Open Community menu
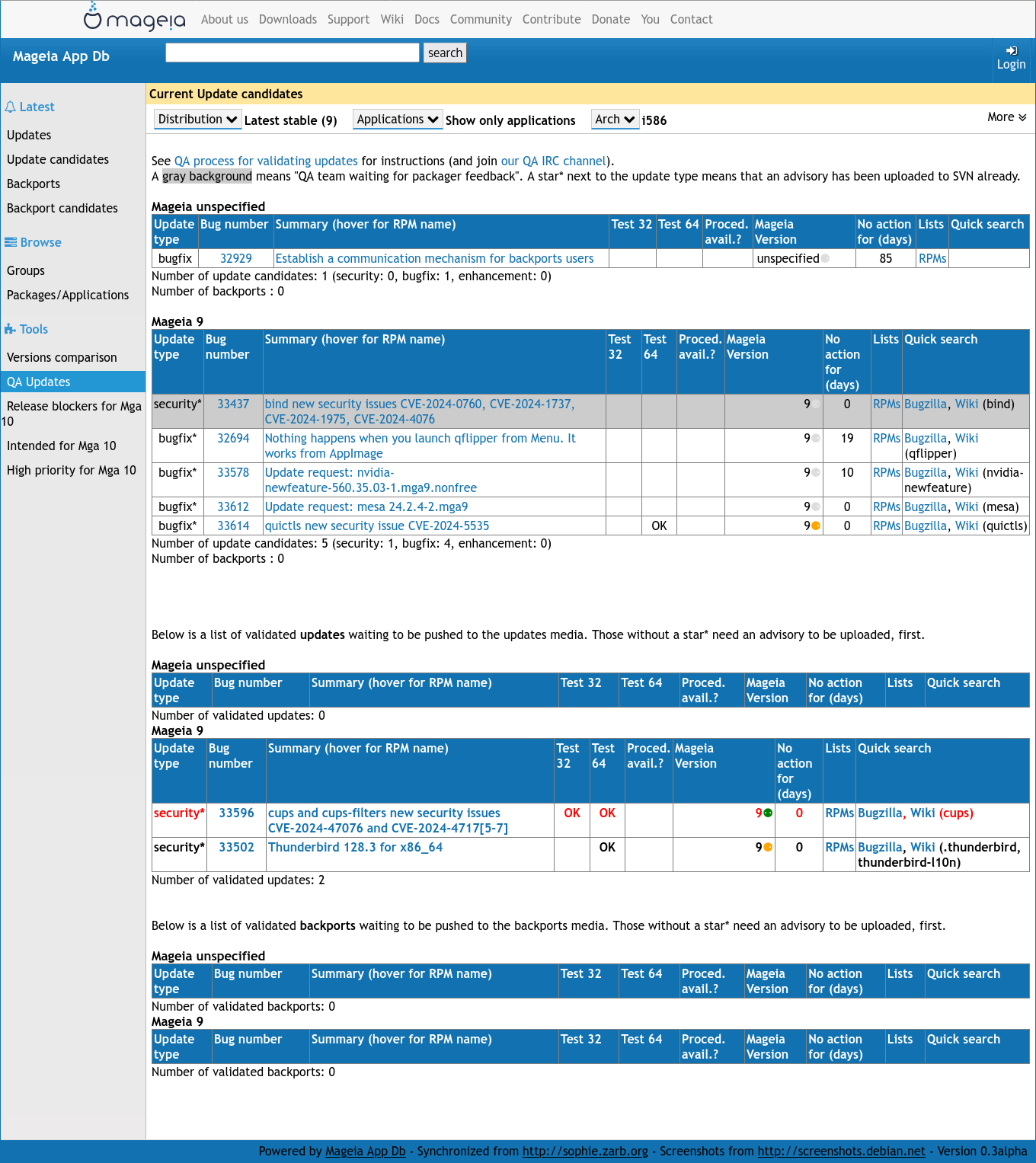Viewport: 1036px width, 1163px height. (x=481, y=20)
